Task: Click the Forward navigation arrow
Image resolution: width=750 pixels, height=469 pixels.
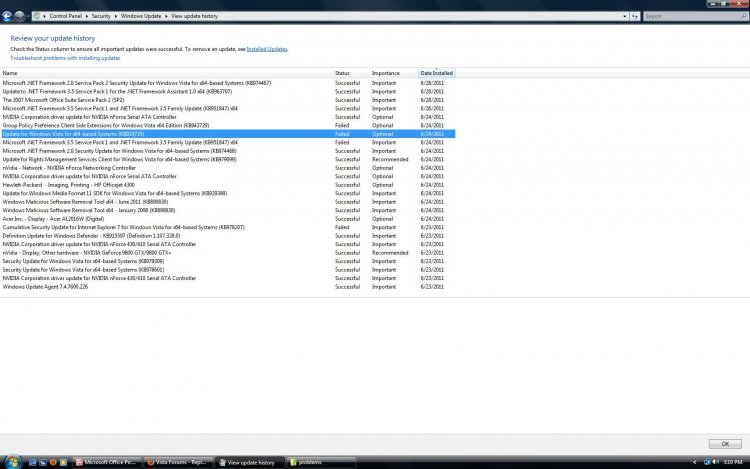Action: [x=19, y=16]
